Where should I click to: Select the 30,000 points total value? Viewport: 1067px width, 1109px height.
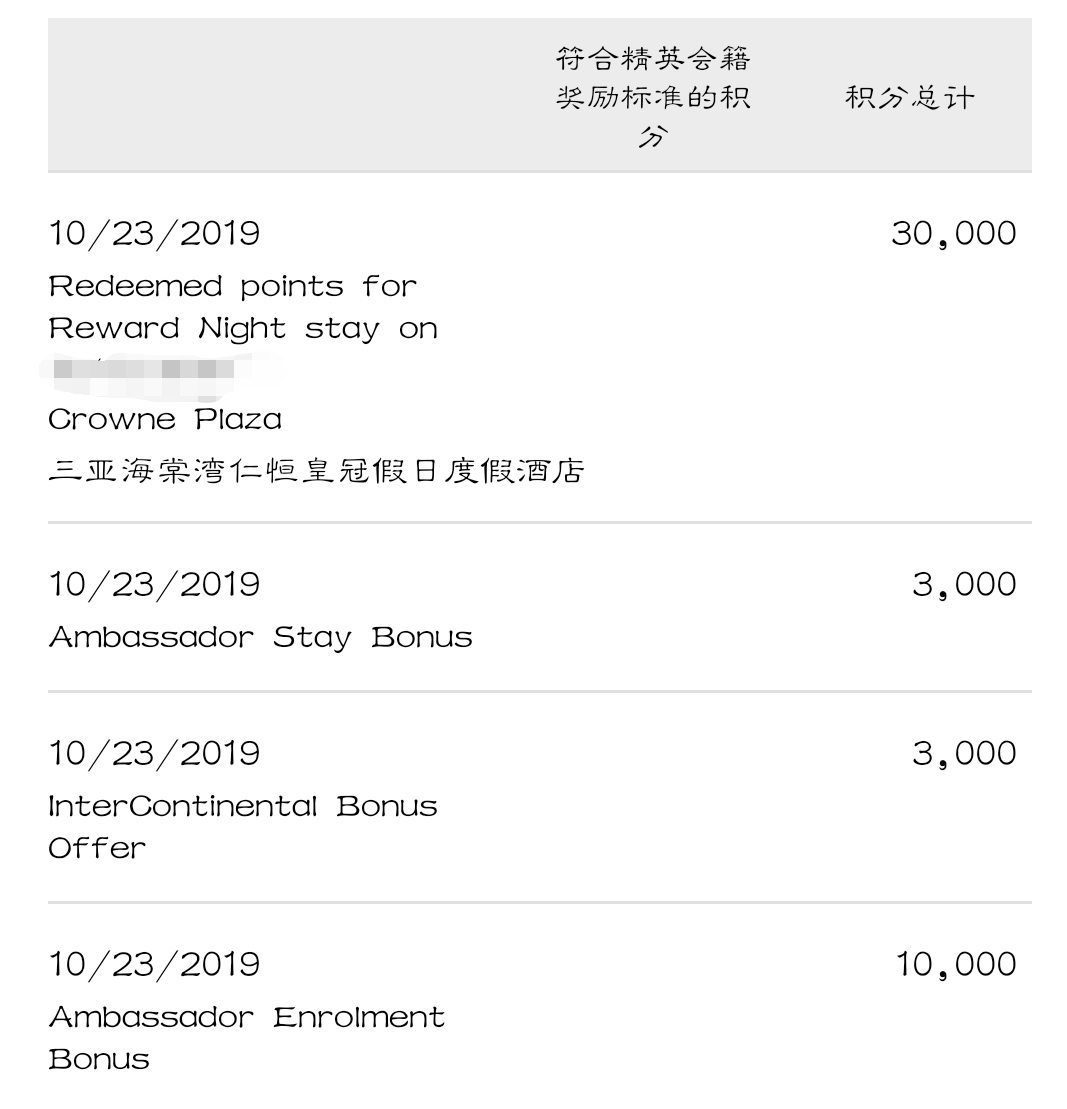coord(953,234)
